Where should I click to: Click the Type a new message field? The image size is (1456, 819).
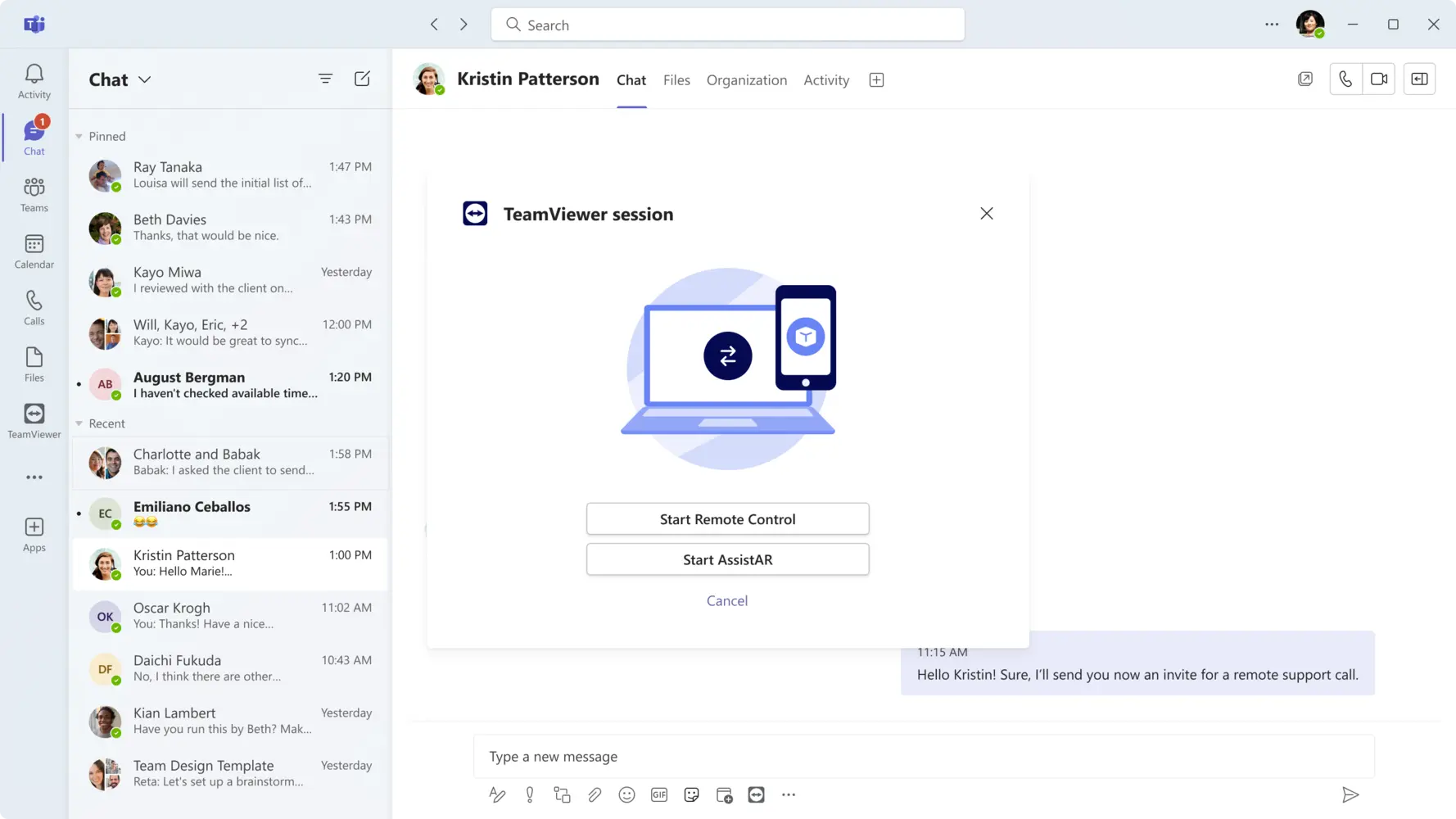[x=924, y=756]
